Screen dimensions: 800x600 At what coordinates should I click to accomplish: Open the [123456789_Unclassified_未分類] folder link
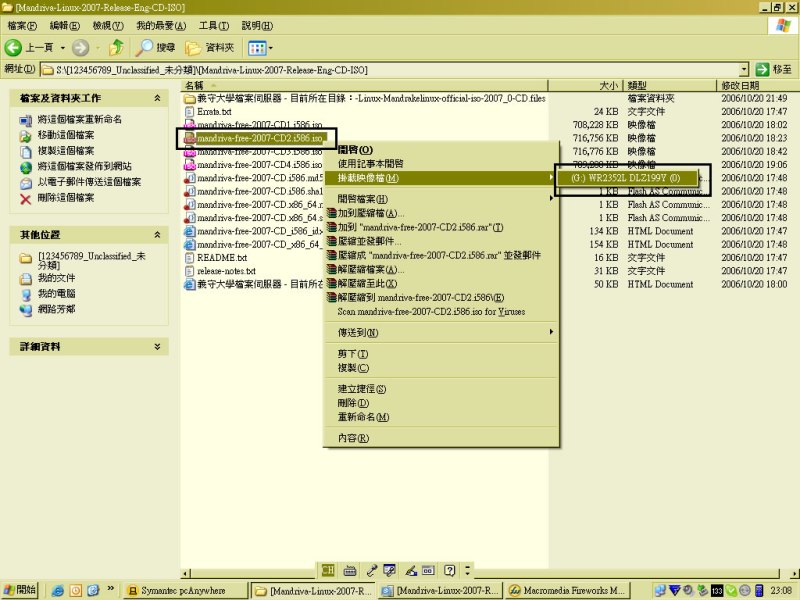[x=92, y=260]
